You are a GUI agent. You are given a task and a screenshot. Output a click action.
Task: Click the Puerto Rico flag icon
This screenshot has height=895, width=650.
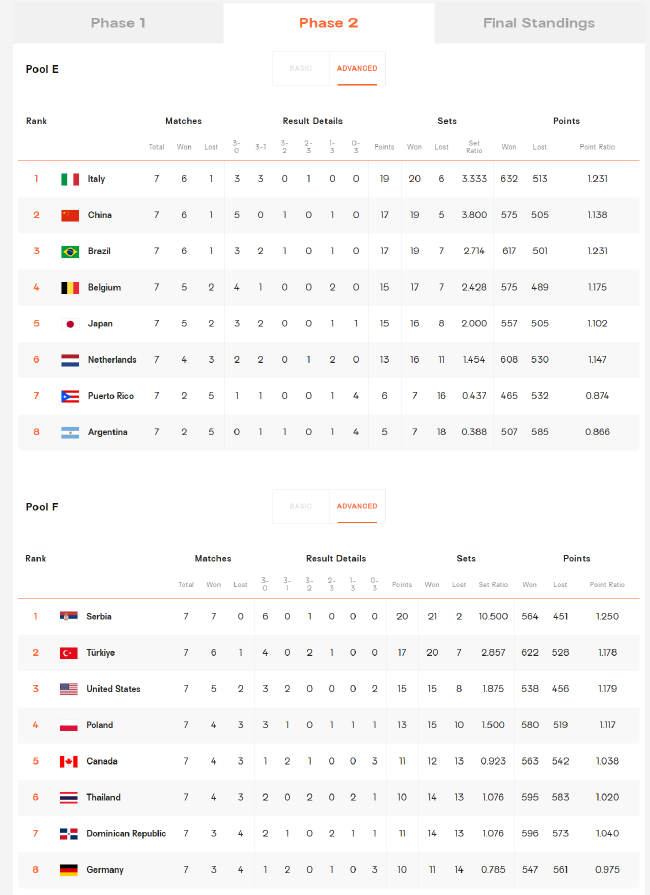70,396
